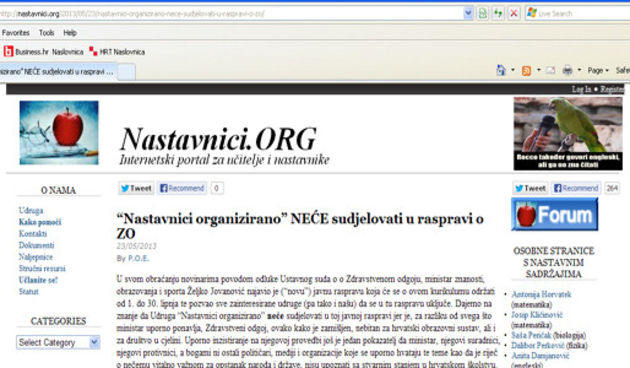The height and width of the screenshot is (368, 630).
Task: Click the Home icon in command bar
Action: pos(501,70)
